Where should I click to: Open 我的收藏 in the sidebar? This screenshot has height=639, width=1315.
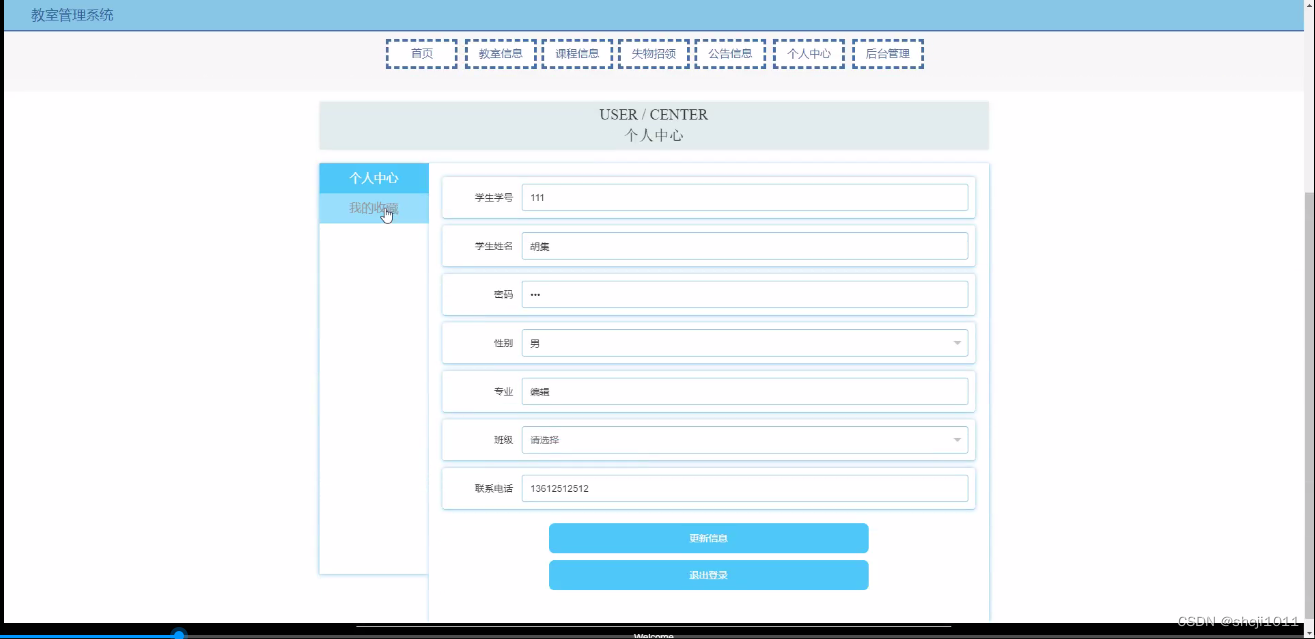373,210
